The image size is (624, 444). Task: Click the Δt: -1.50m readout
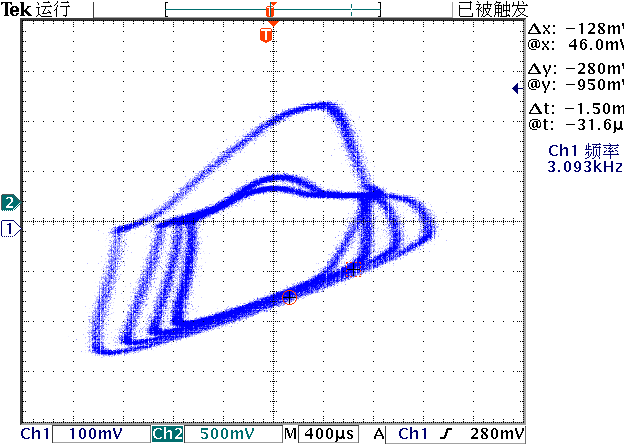click(x=575, y=108)
